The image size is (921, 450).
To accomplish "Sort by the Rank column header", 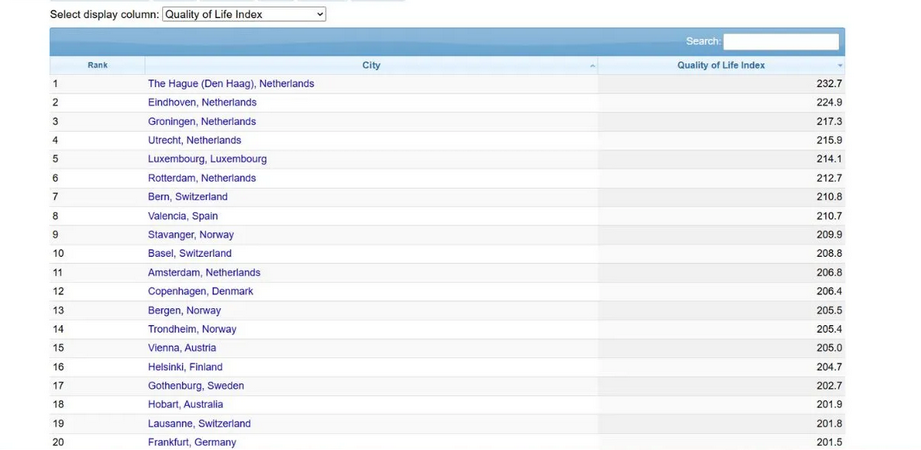I will (x=98, y=65).
